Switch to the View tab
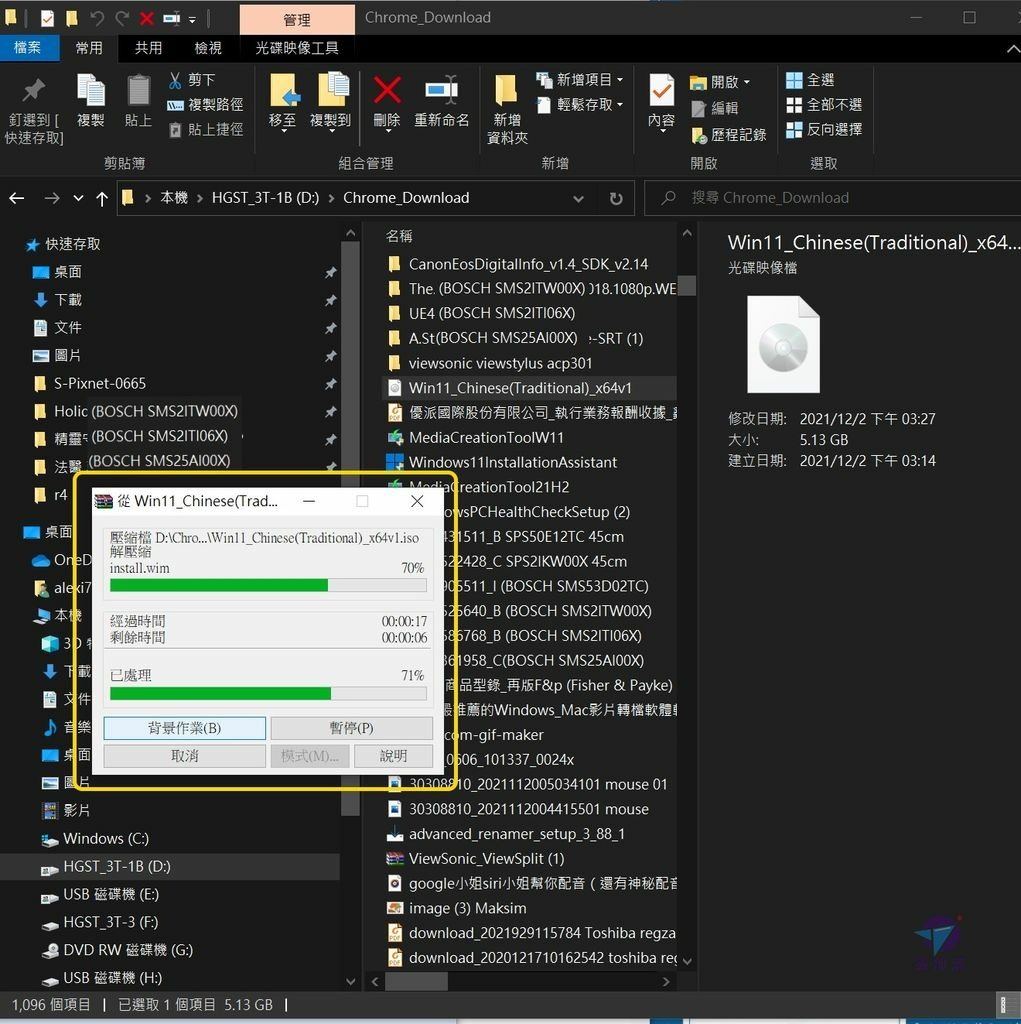 point(208,48)
